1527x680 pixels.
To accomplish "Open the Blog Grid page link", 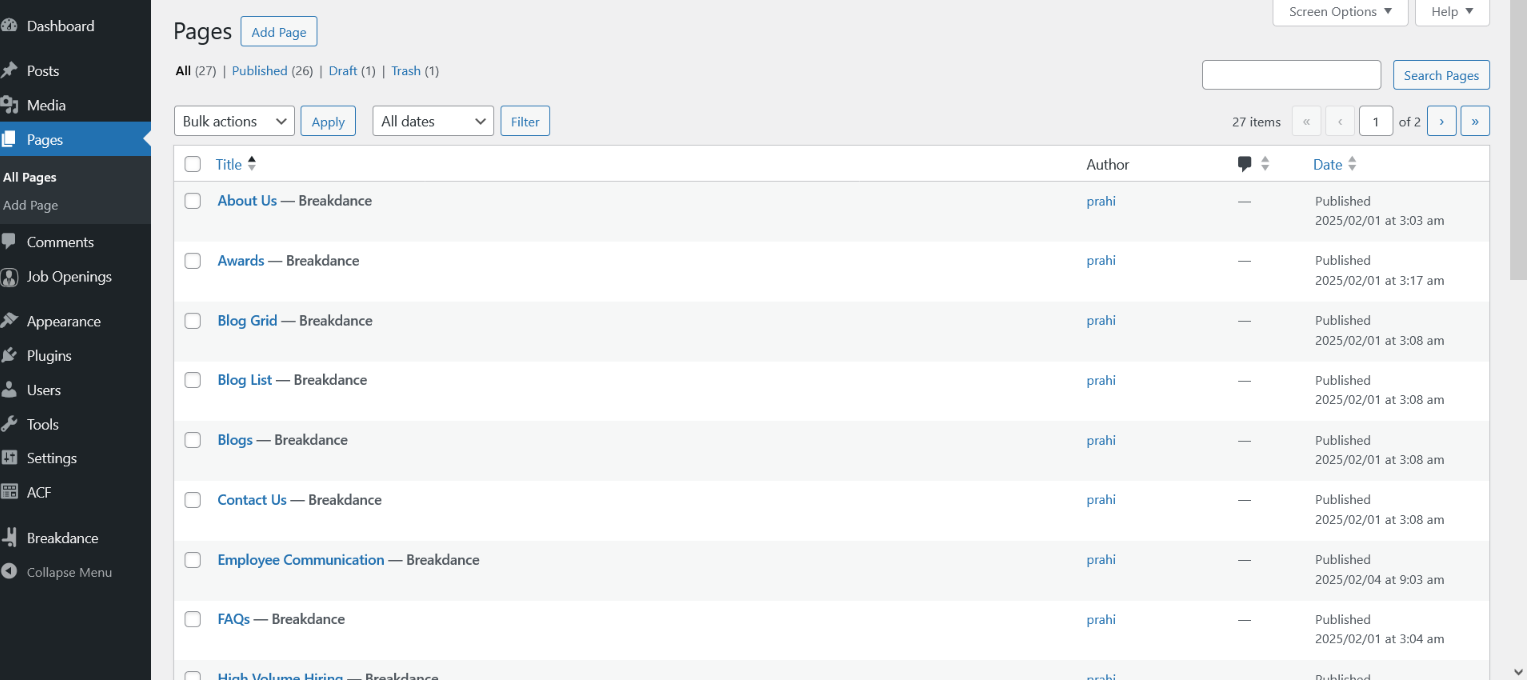I will (x=247, y=321).
